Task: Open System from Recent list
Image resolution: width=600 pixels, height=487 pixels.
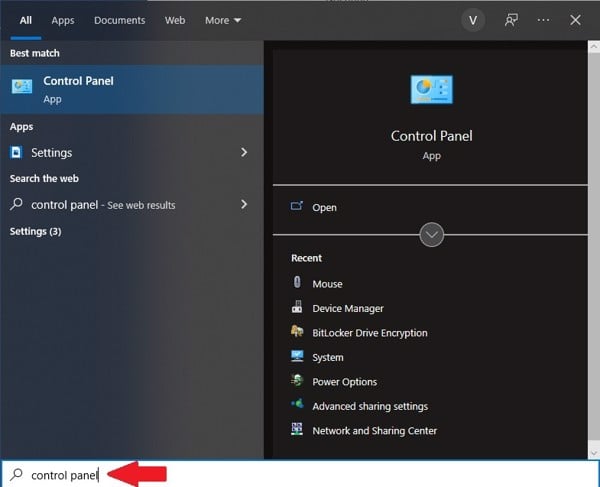Action: (328, 357)
